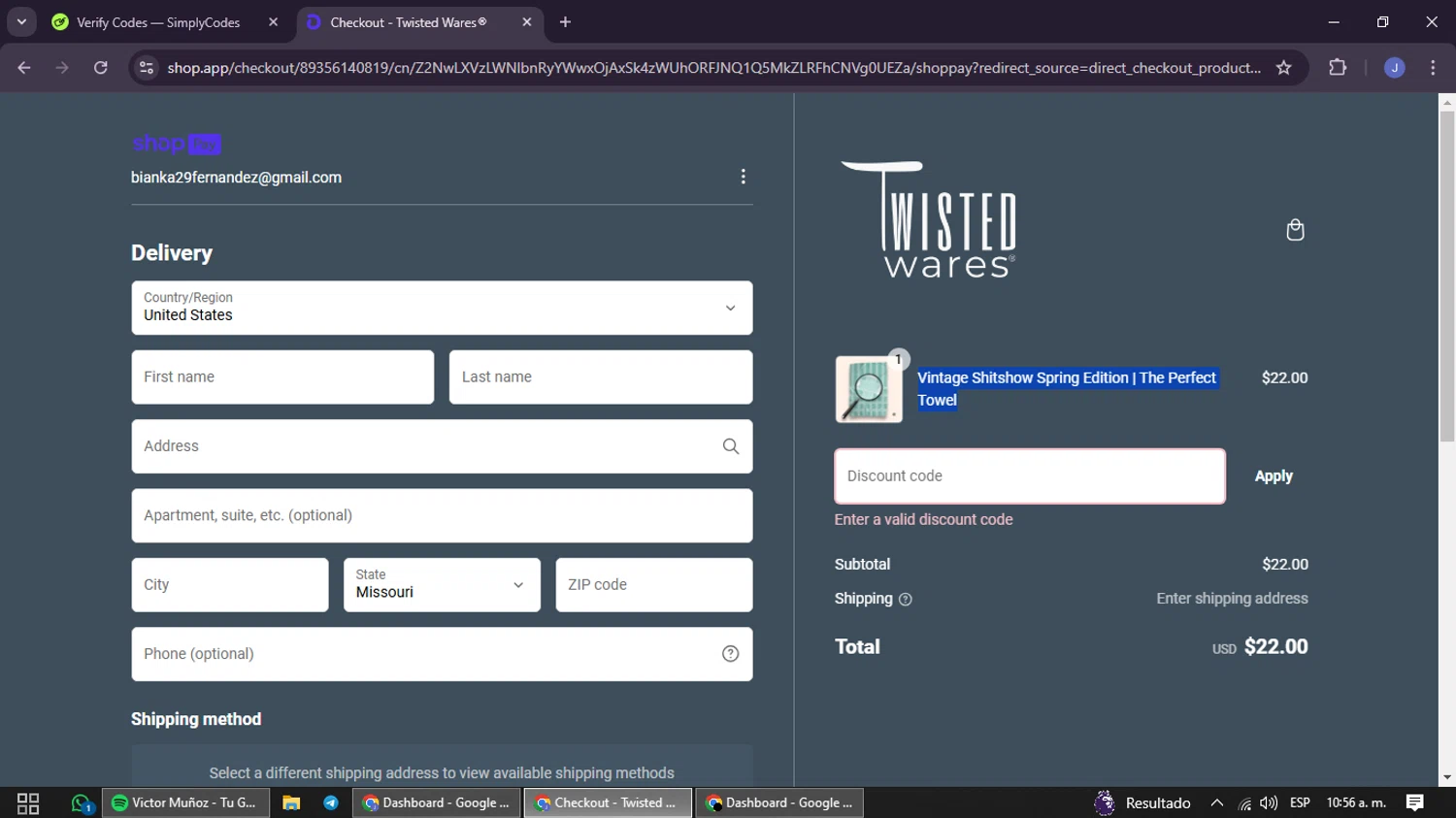Bookmark this page with the star
The width and height of the screenshot is (1456, 818).
coord(1284,68)
